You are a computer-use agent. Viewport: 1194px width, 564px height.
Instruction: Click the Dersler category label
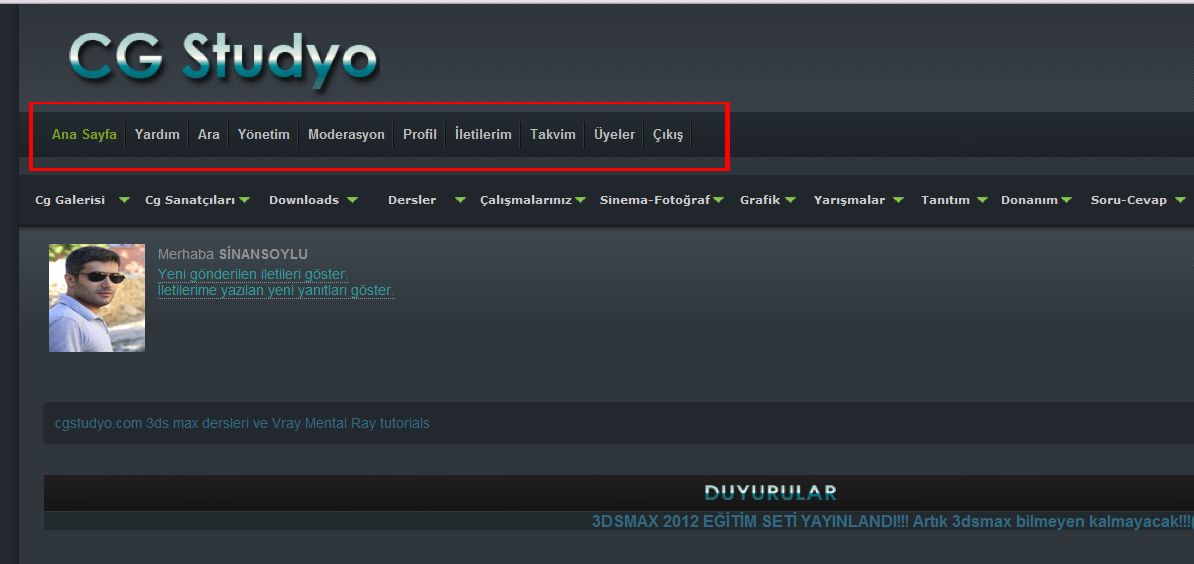[412, 200]
